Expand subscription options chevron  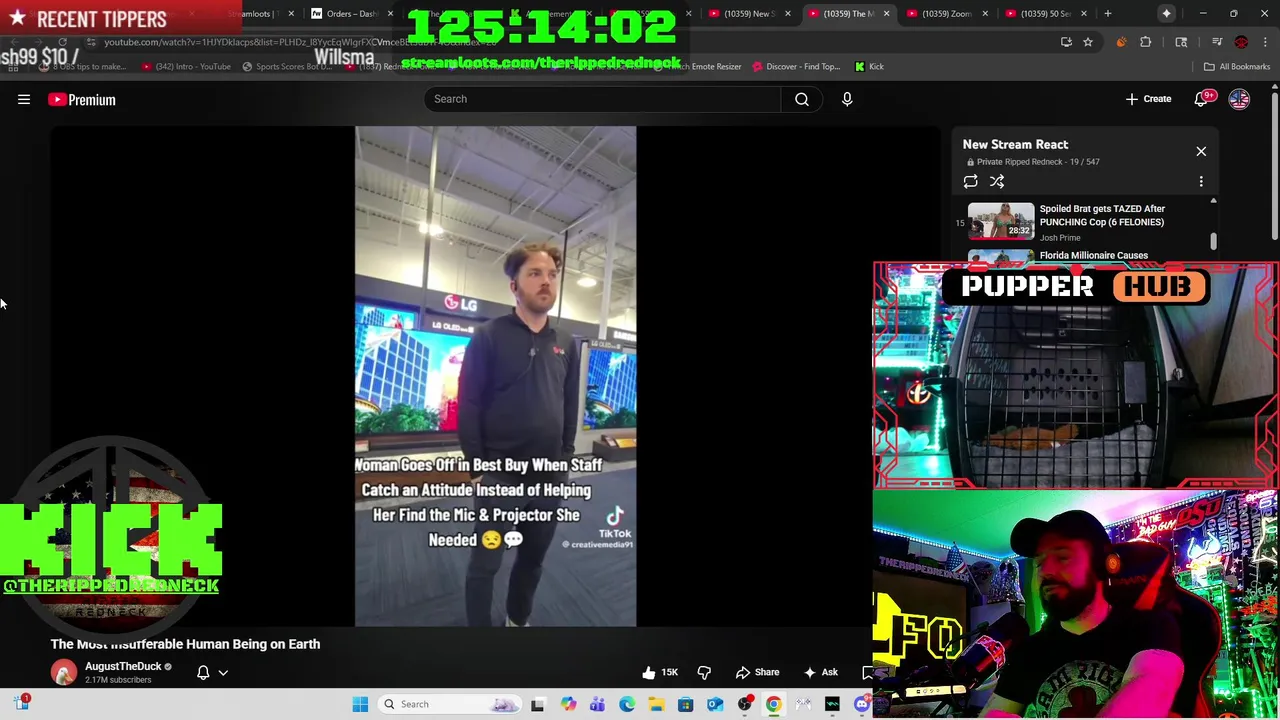(x=223, y=673)
